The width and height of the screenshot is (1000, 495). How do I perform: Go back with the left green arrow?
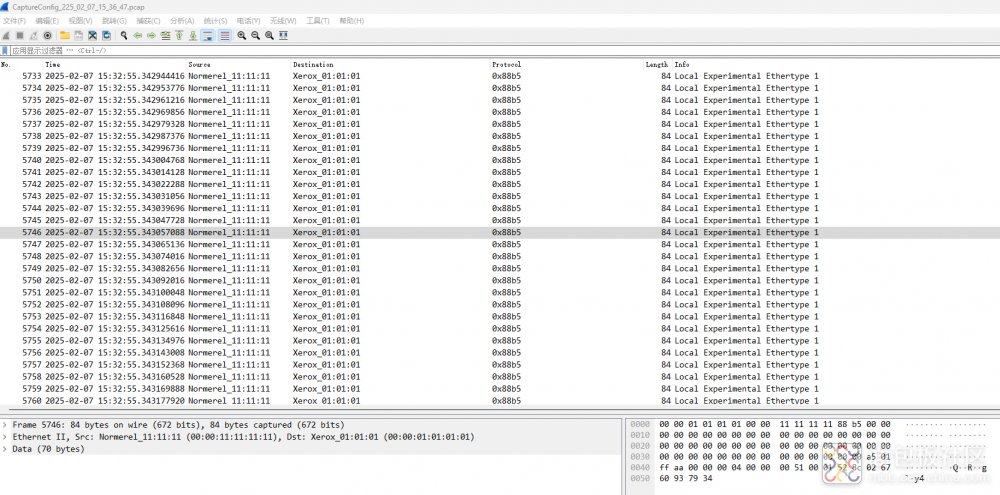(138, 36)
